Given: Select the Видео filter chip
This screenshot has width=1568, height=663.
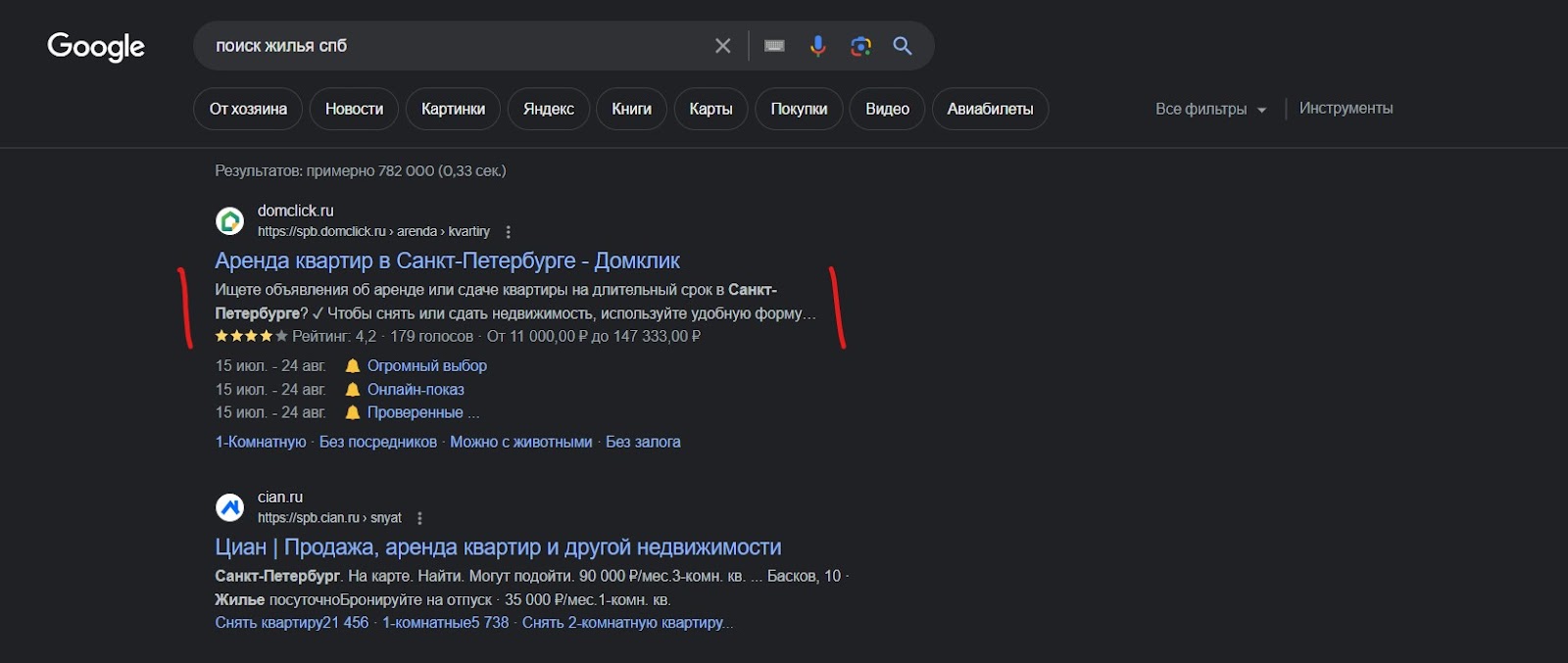Looking at the screenshot, I should point(887,109).
